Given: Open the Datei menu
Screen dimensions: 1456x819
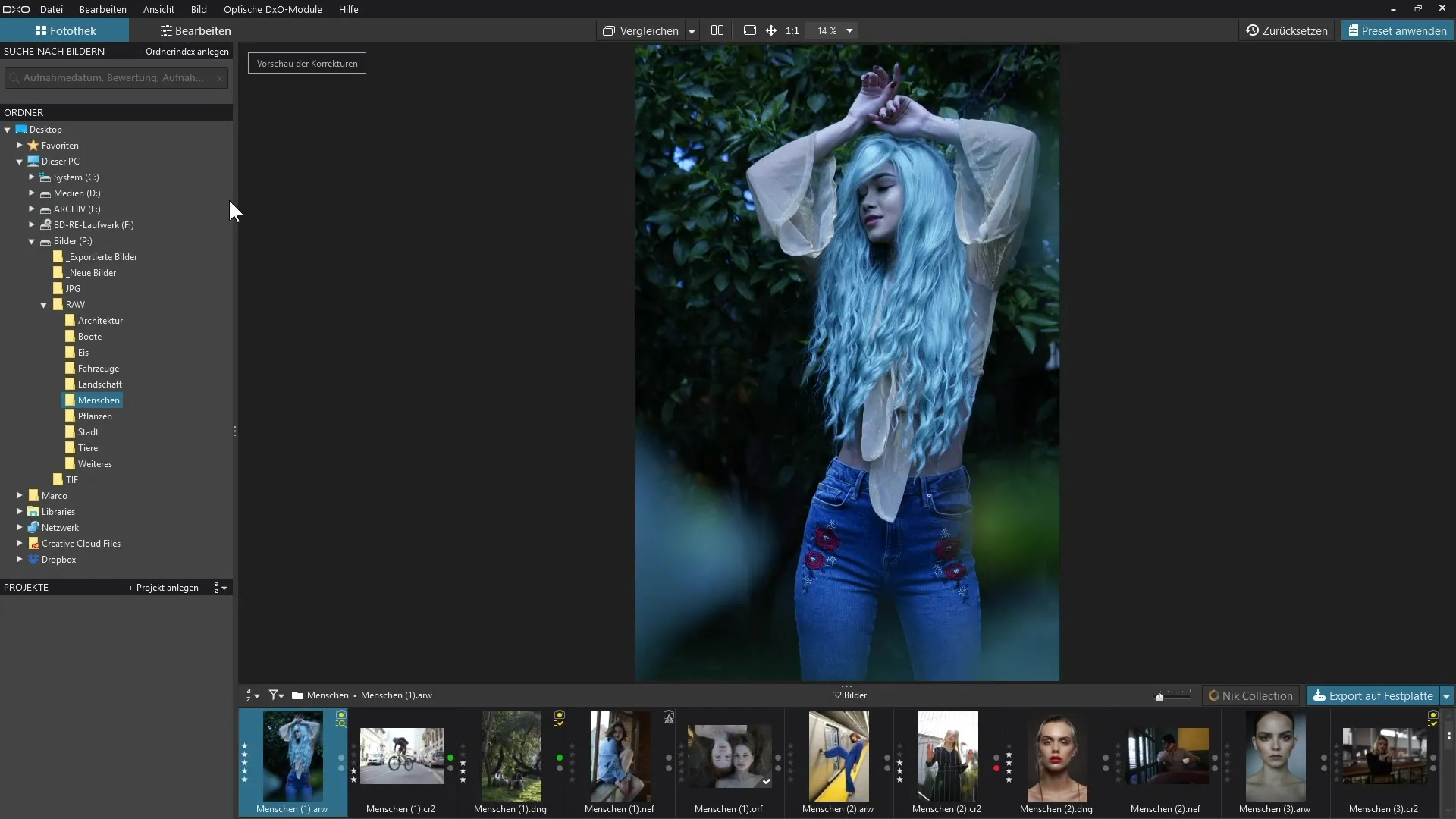Looking at the screenshot, I should (x=52, y=9).
